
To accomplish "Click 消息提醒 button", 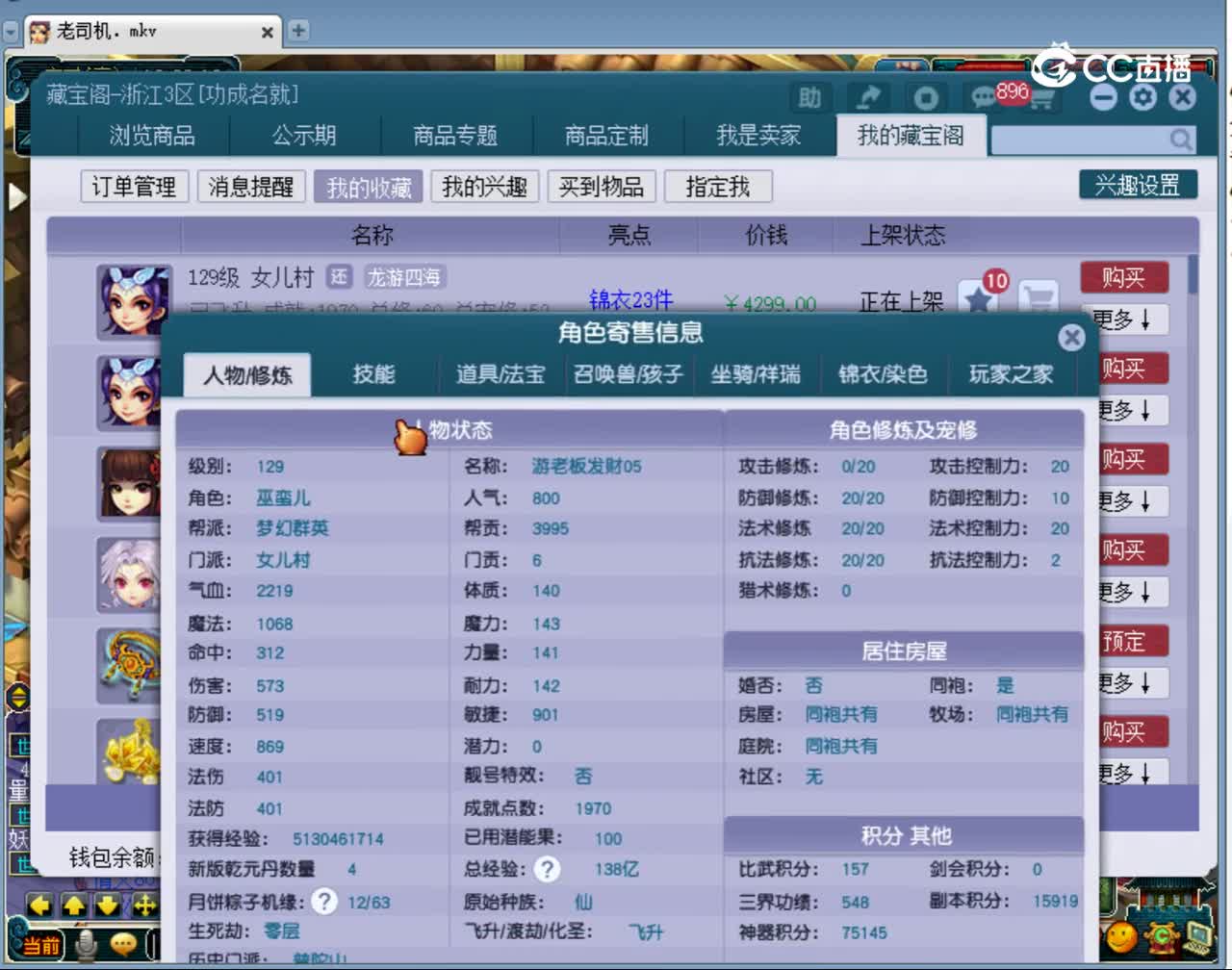I will pos(251,187).
